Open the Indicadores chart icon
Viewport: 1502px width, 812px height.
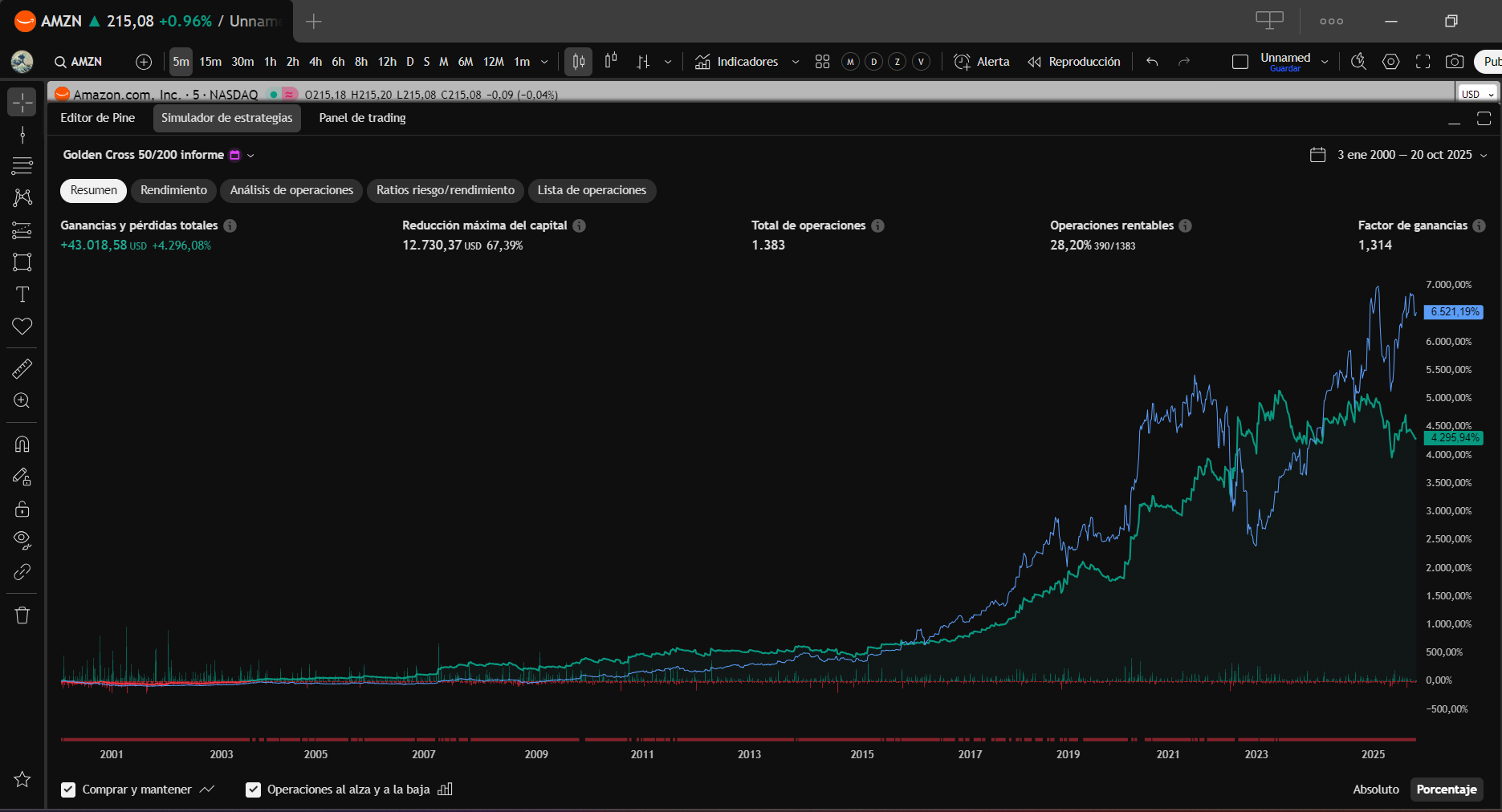(x=702, y=62)
